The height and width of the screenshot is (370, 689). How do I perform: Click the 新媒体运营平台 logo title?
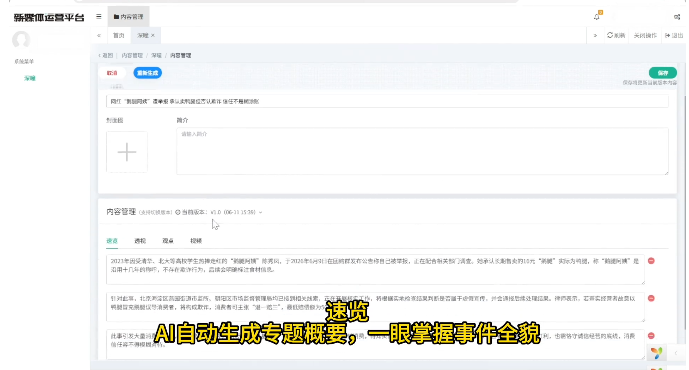pyautogui.click(x=49, y=18)
